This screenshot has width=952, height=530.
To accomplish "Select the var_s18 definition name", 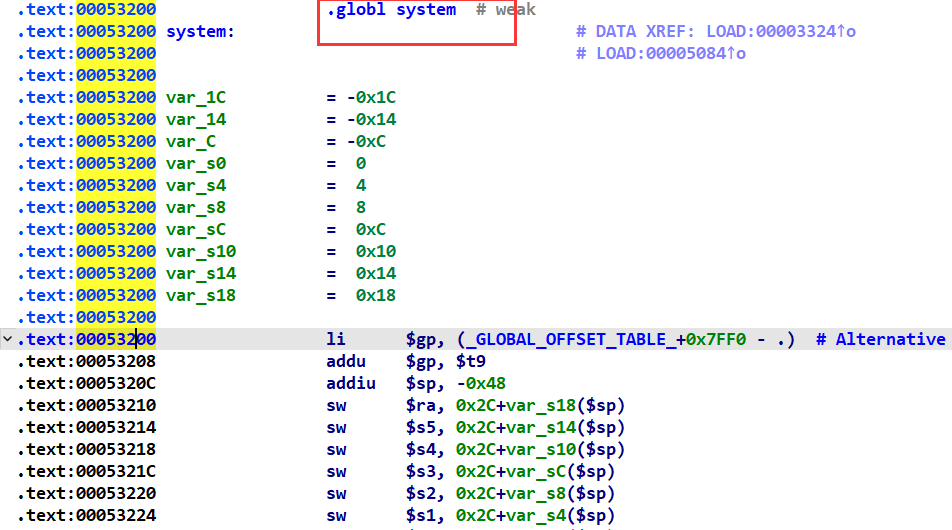I will click(x=201, y=296).
